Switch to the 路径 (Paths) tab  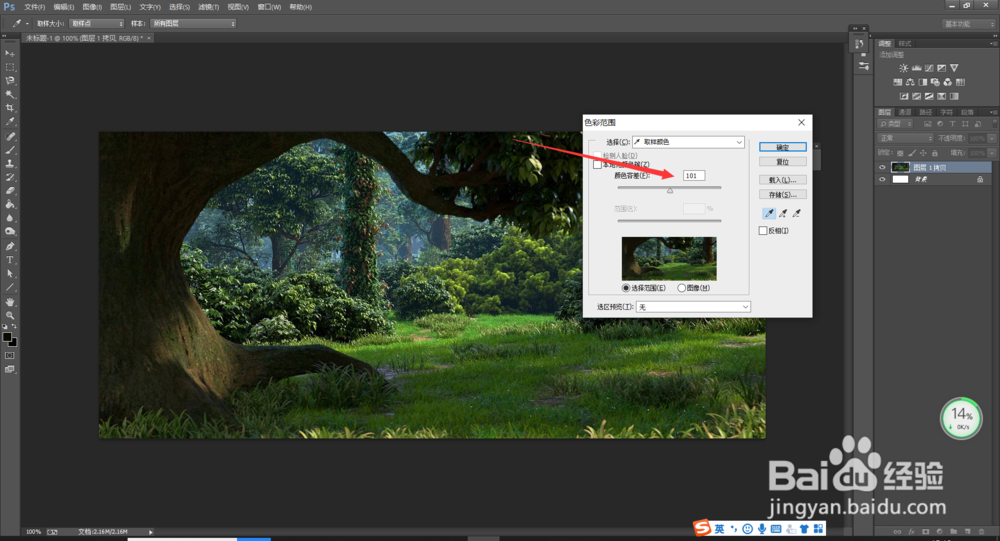[926, 112]
